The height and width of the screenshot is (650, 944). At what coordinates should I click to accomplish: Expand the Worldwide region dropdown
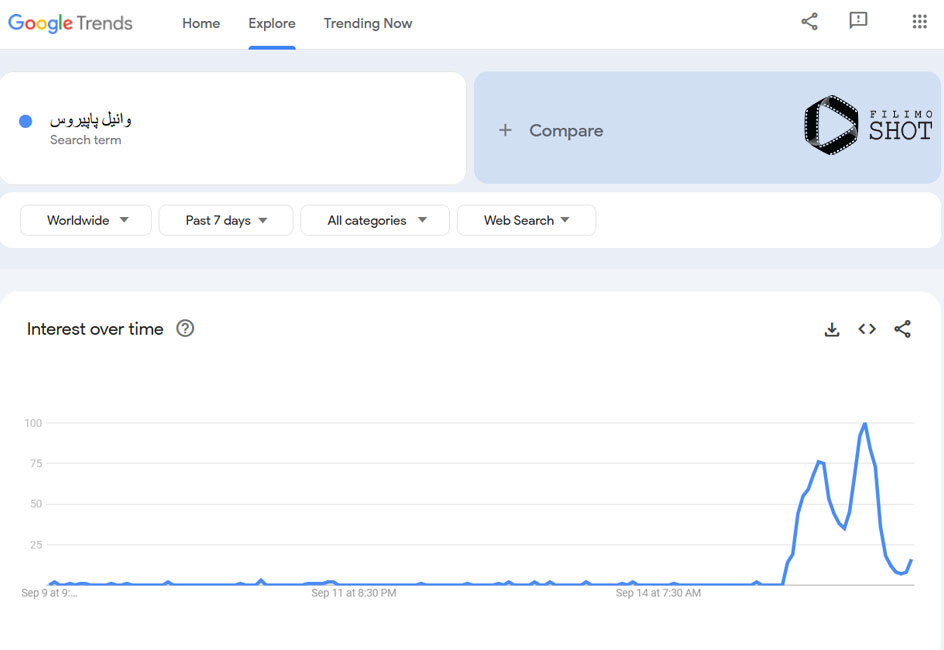coord(85,220)
